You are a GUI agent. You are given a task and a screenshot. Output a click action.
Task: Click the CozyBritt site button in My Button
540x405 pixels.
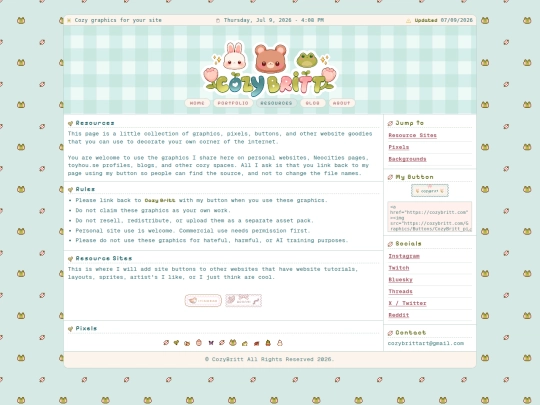(430, 190)
